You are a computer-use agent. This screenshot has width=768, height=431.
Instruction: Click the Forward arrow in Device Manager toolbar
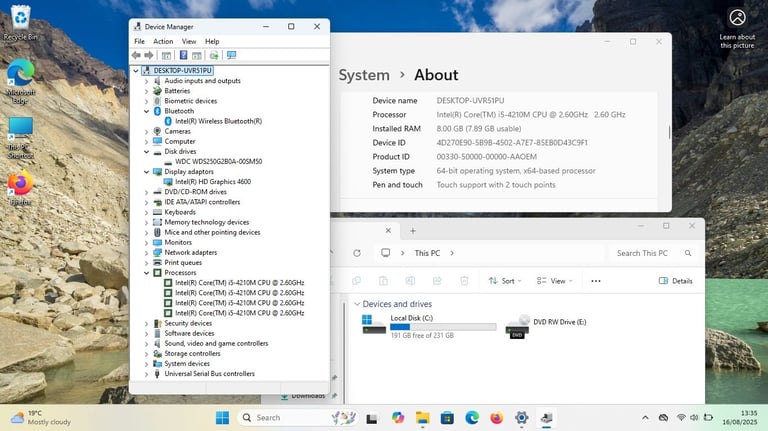pos(148,55)
